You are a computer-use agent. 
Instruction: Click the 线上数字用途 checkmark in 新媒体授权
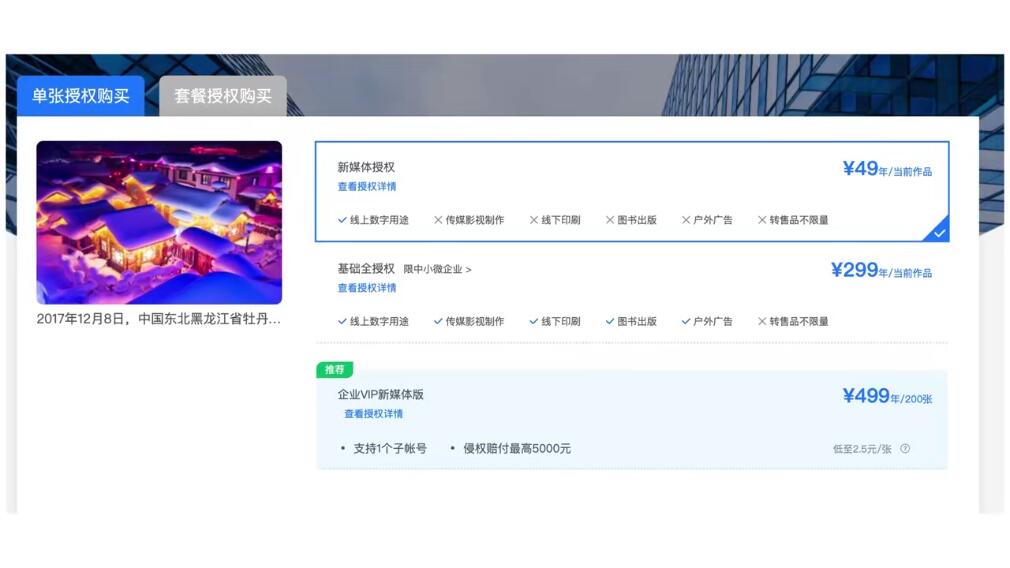pos(342,220)
